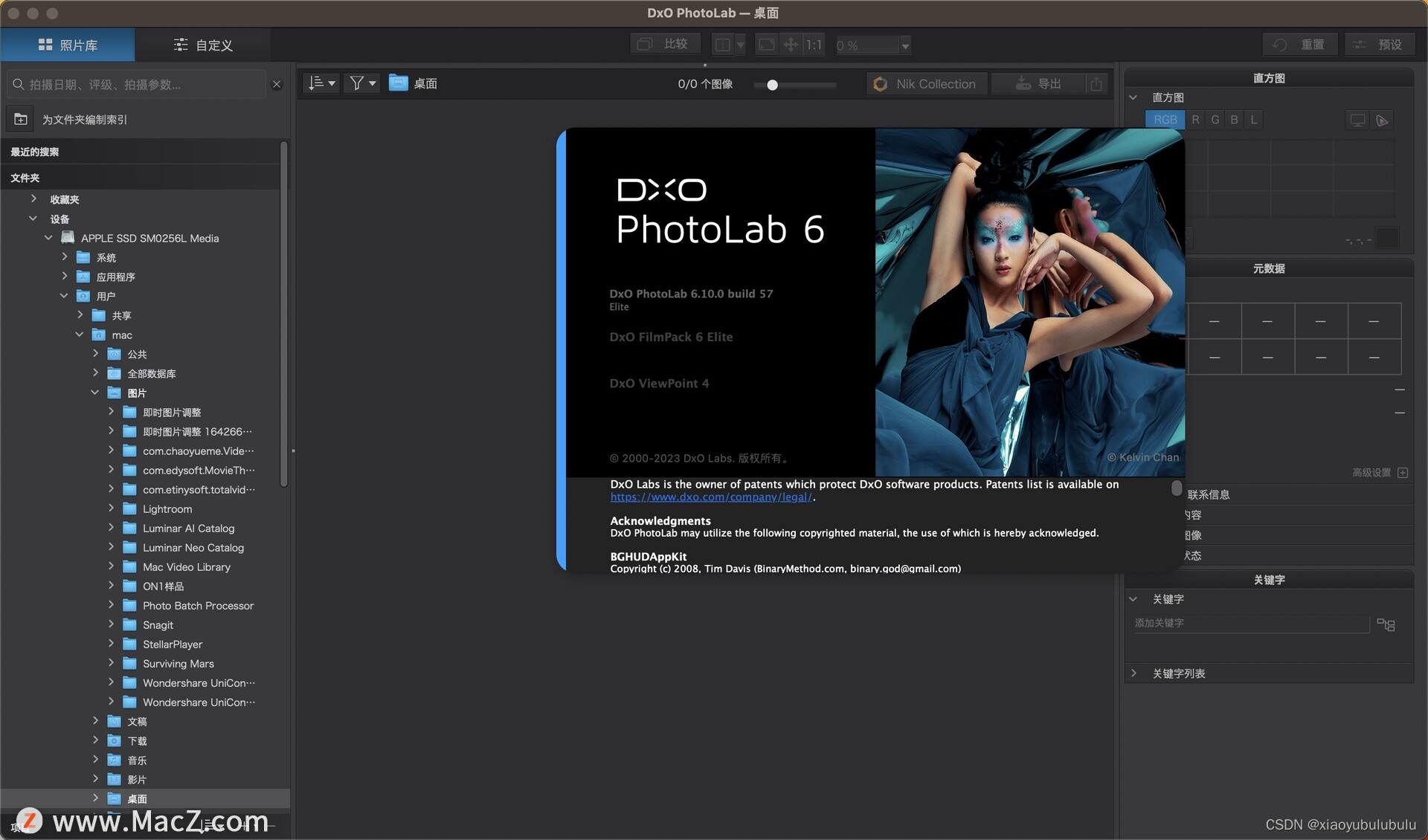The image size is (1428, 840).
Task: Switch to the 自定义 tab
Action: (203, 45)
